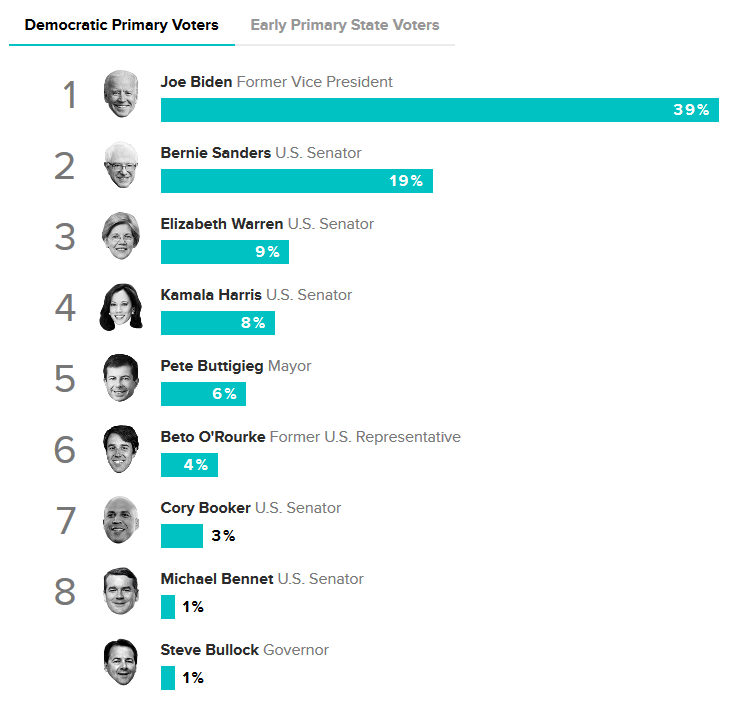Click Sanders' 19% bar
This screenshot has width=742, height=706.
click(x=296, y=181)
